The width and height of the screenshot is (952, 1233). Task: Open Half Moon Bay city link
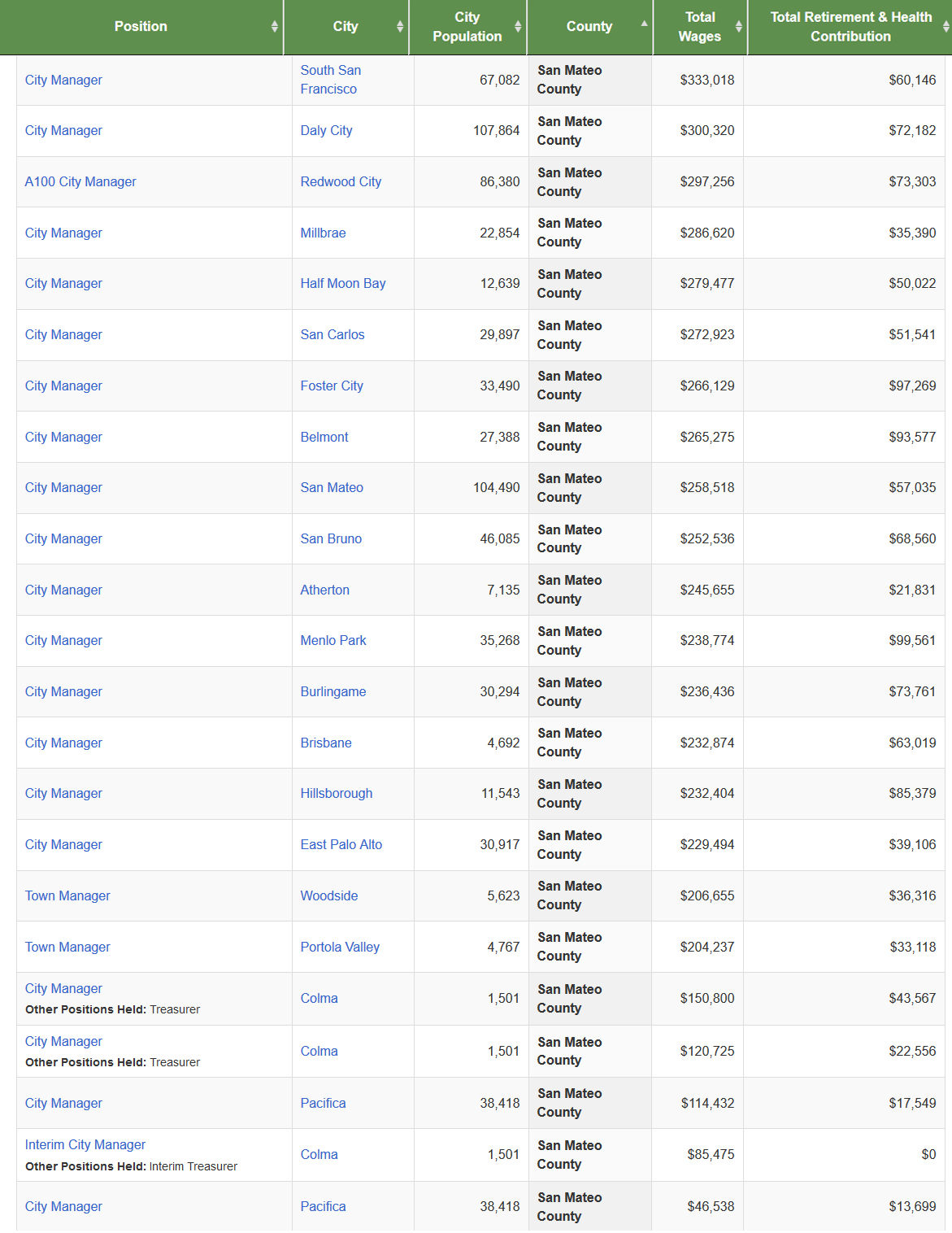[343, 283]
